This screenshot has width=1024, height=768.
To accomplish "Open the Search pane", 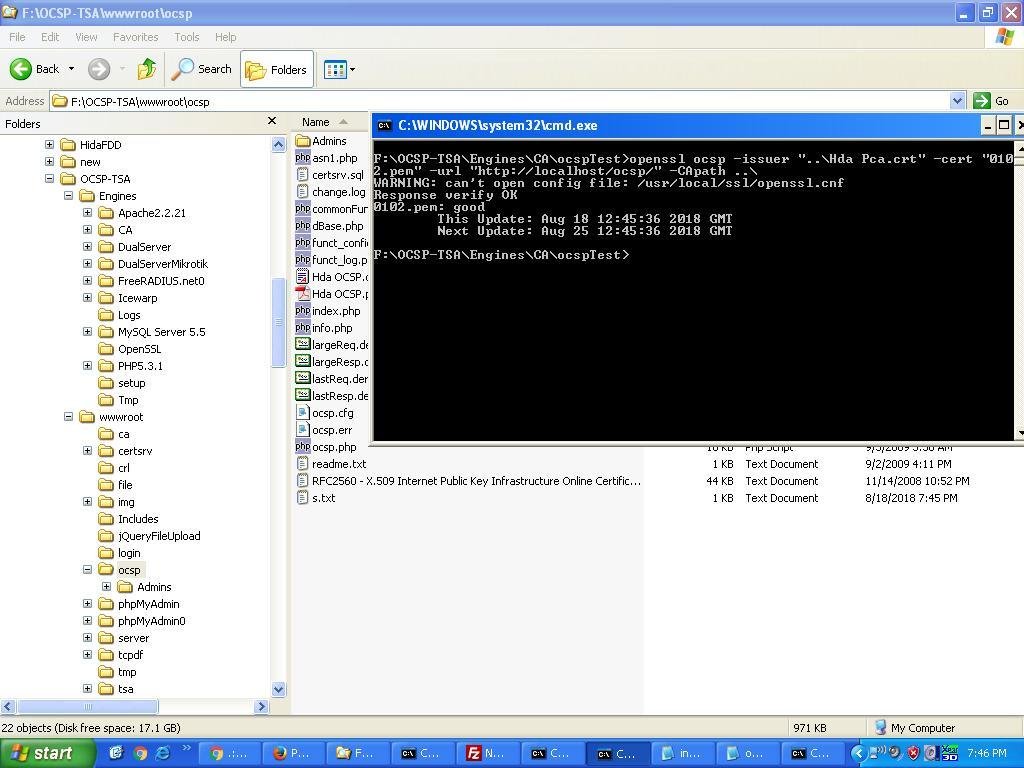I will (x=203, y=69).
